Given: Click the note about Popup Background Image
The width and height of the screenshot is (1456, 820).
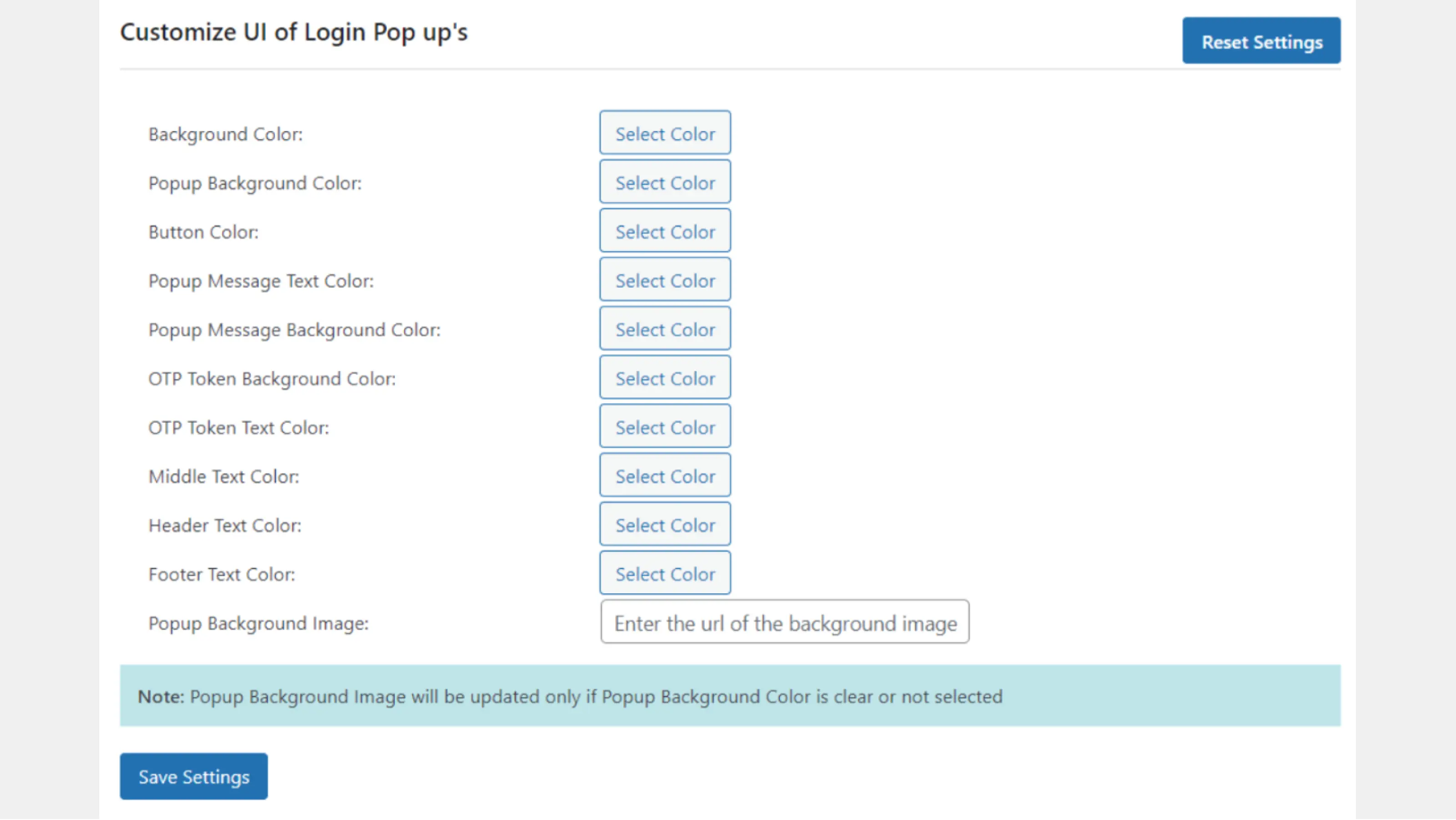Looking at the screenshot, I should (x=570, y=696).
